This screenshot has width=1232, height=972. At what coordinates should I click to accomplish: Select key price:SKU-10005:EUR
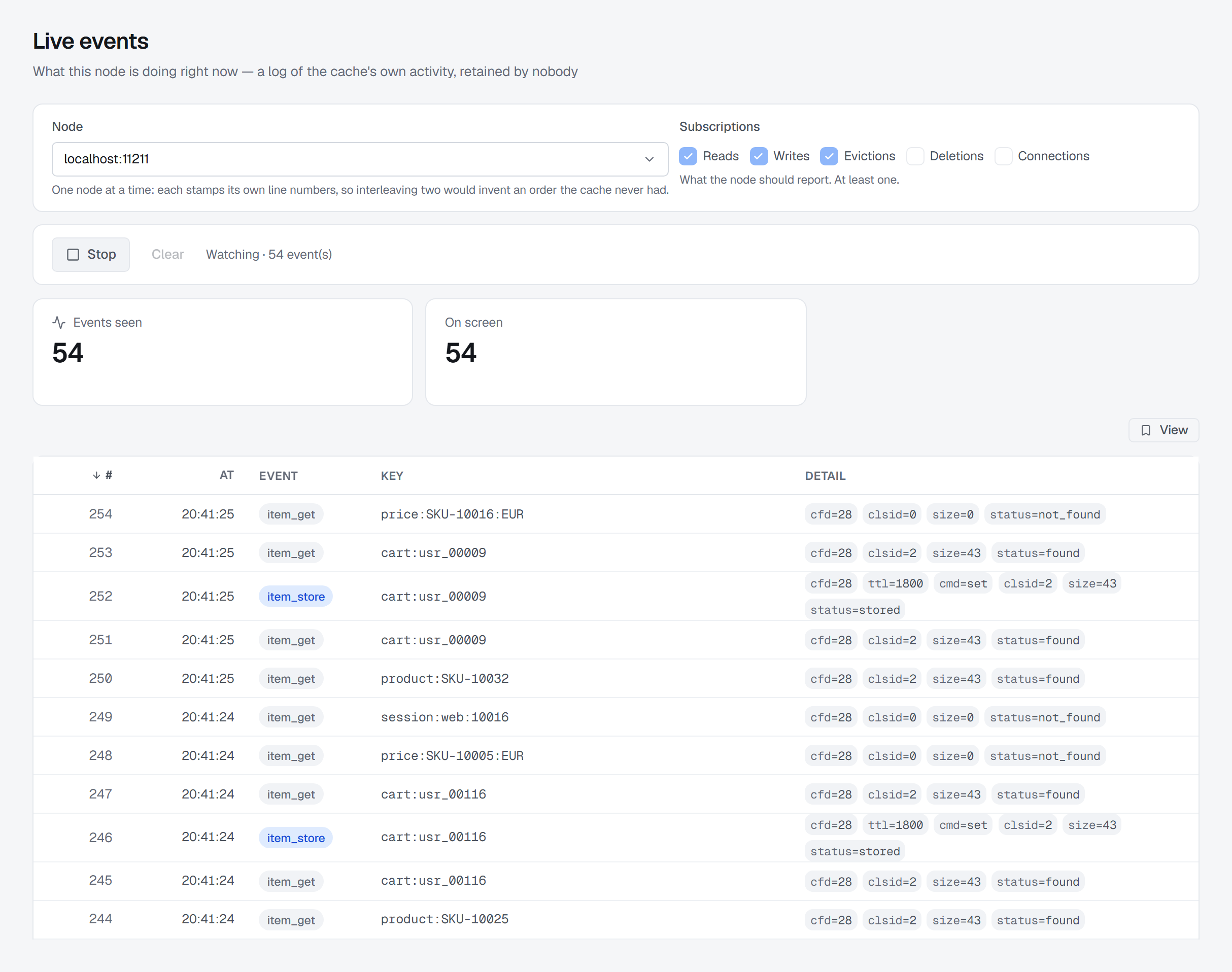point(452,756)
